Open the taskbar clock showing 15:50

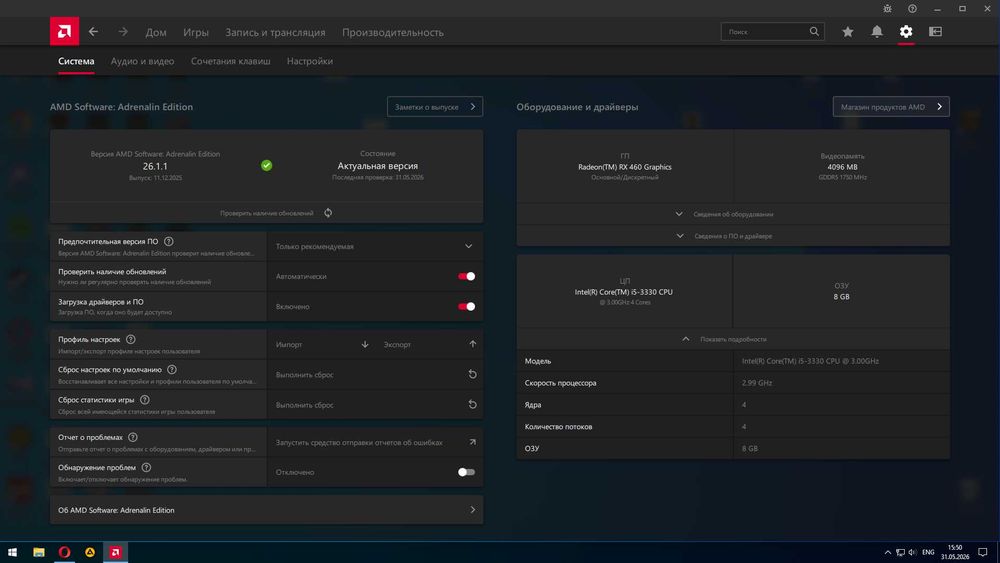955,552
